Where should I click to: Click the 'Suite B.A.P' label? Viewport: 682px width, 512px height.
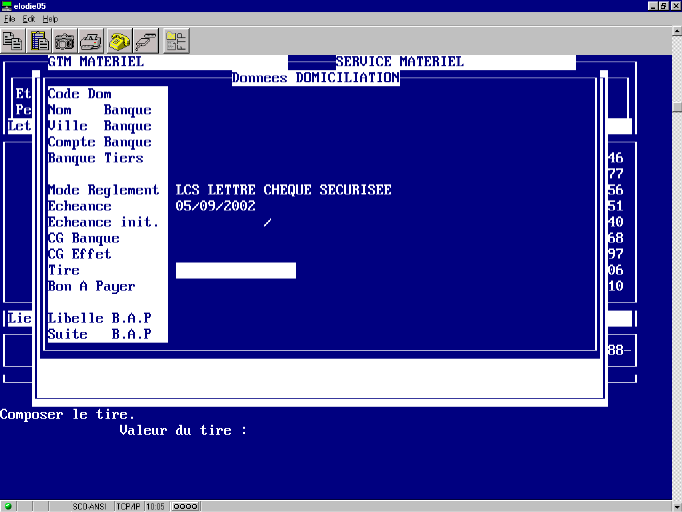pos(100,335)
